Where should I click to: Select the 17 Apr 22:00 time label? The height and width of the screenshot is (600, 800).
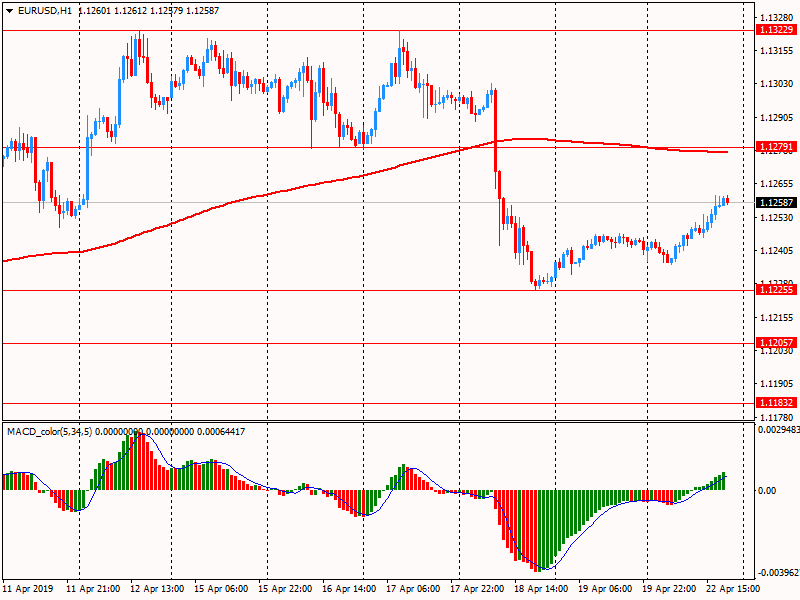478,589
